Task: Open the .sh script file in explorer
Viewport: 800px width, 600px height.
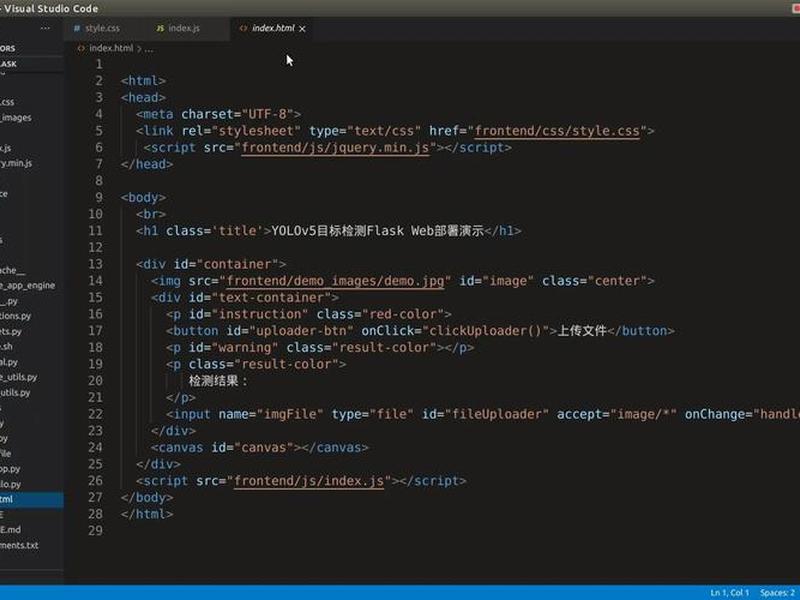Action: click(x=6, y=346)
